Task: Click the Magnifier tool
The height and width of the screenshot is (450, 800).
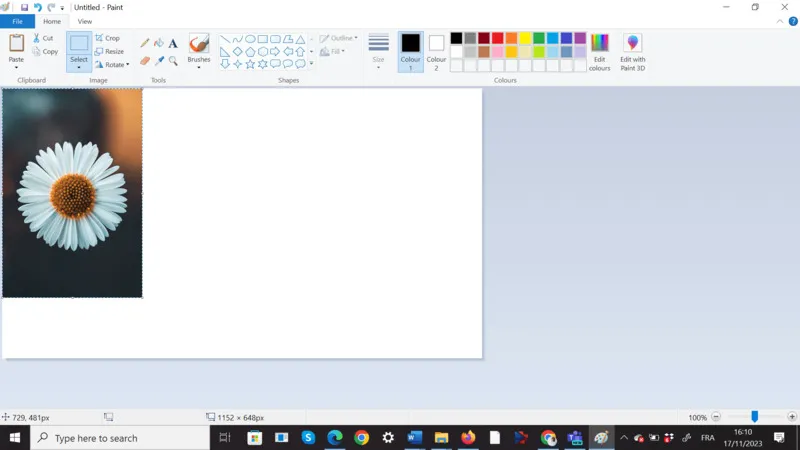Action: click(x=173, y=61)
